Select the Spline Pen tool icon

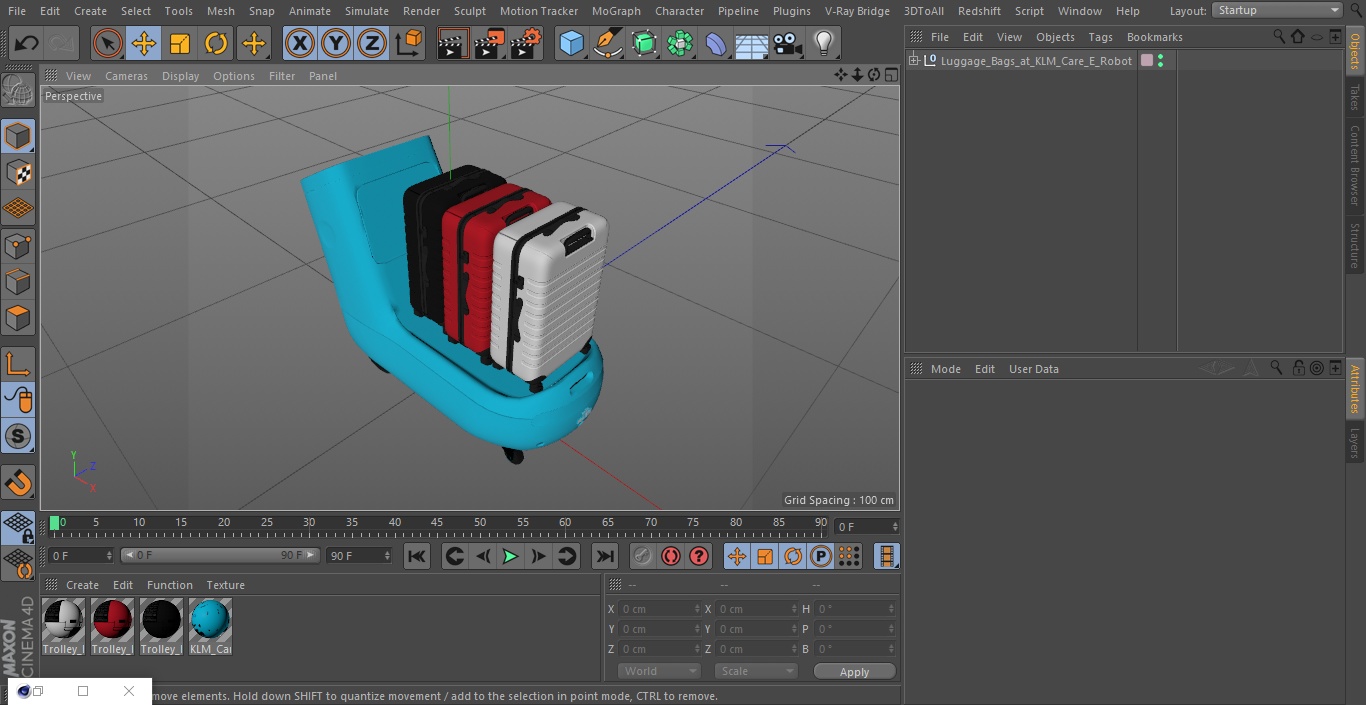(x=607, y=43)
